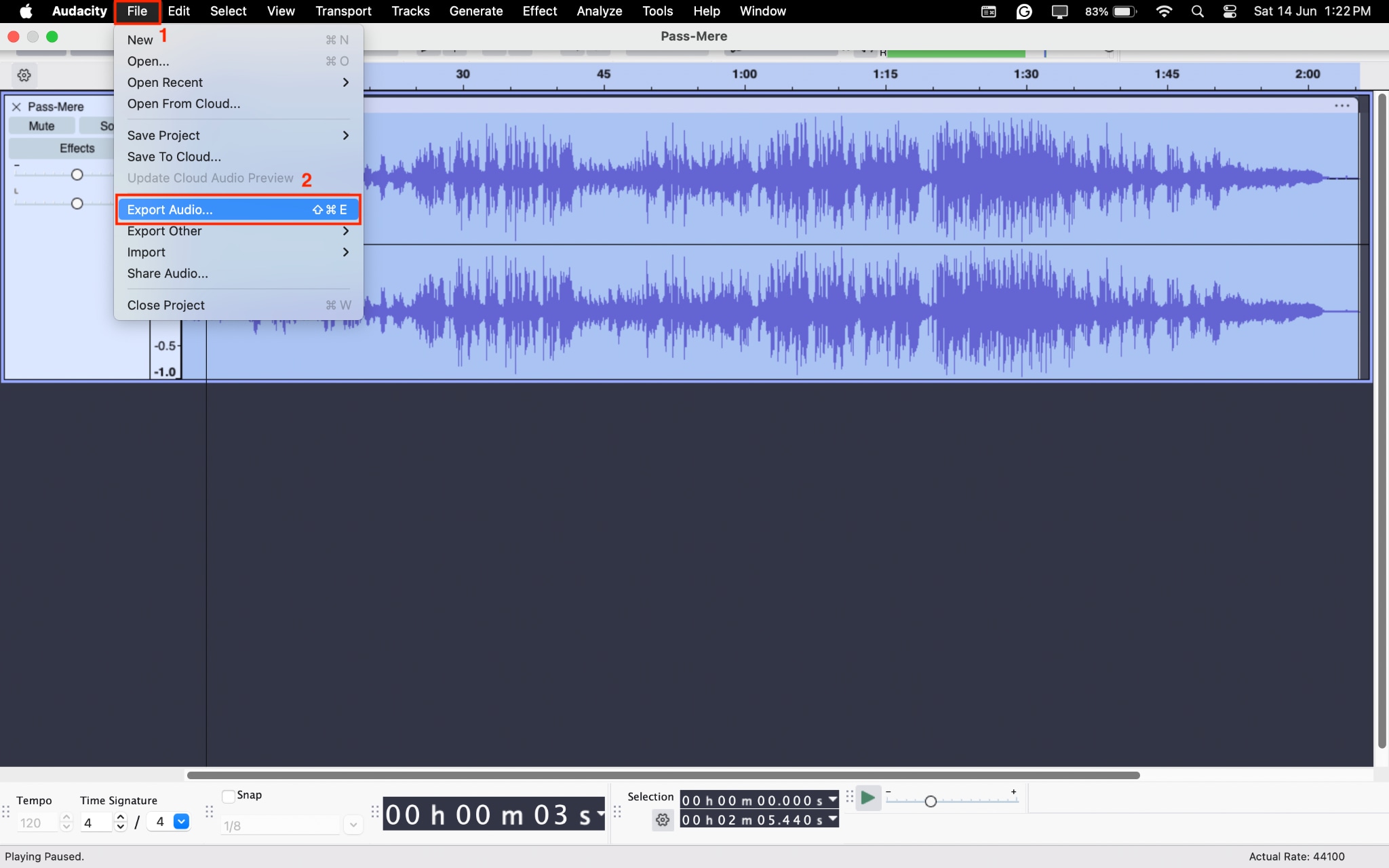Open Pass-Mere track menu three dots

(x=1342, y=105)
